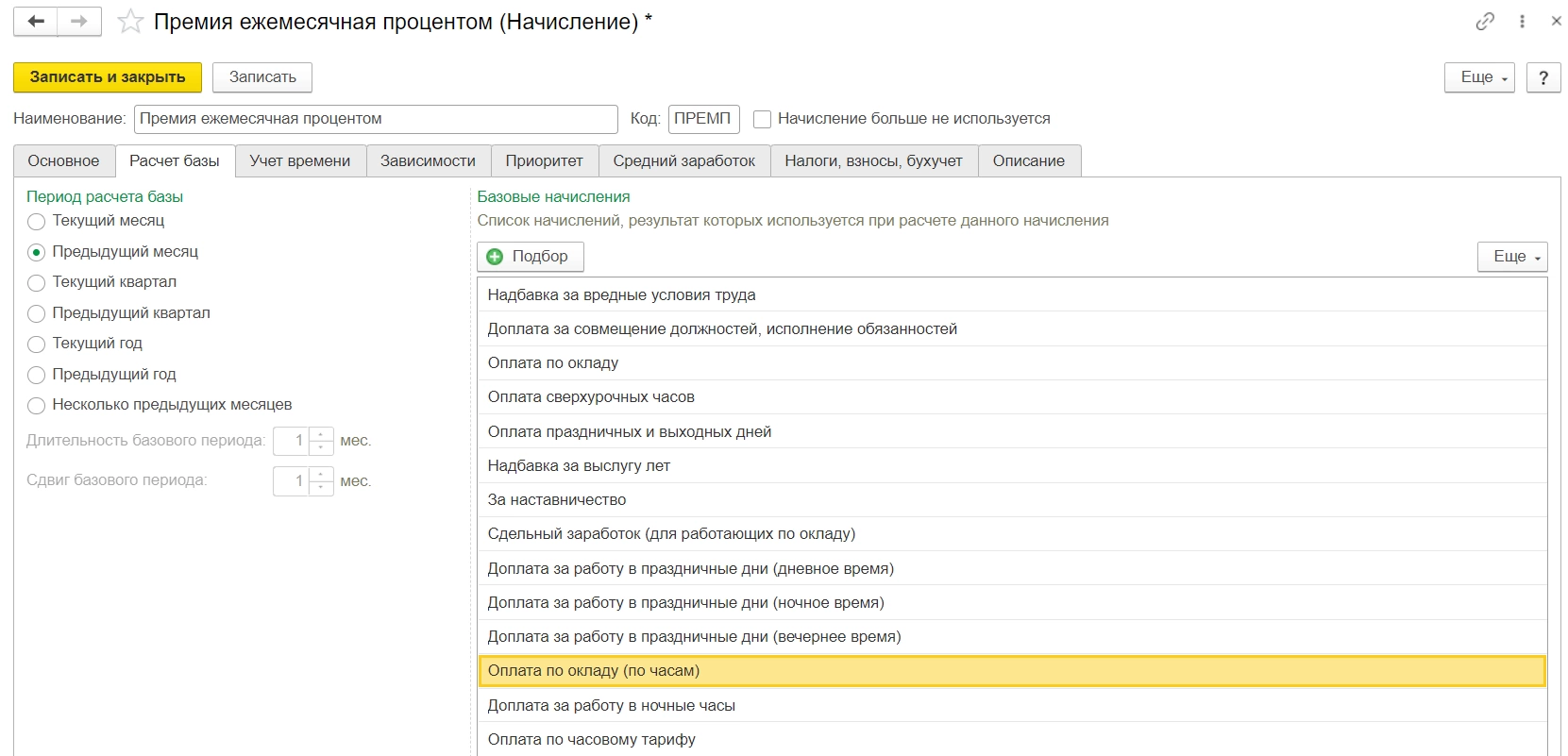Open help with the question mark button
This screenshot has width=1568, height=756.
coord(1543,77)
